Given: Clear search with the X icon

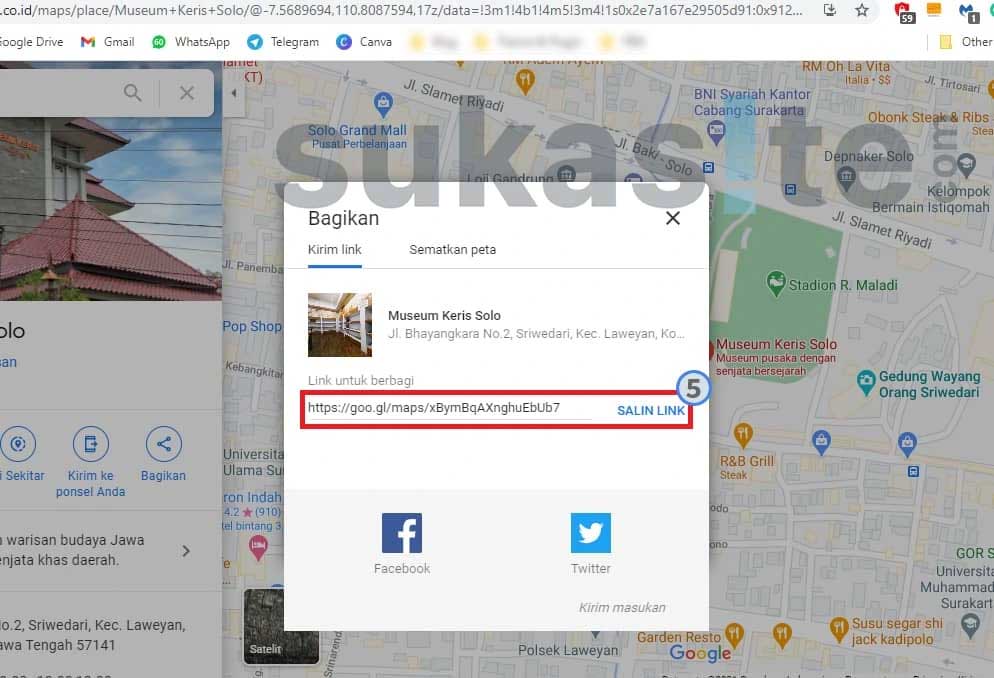Looking at the screenshot, I should click(x=186, y=93).
